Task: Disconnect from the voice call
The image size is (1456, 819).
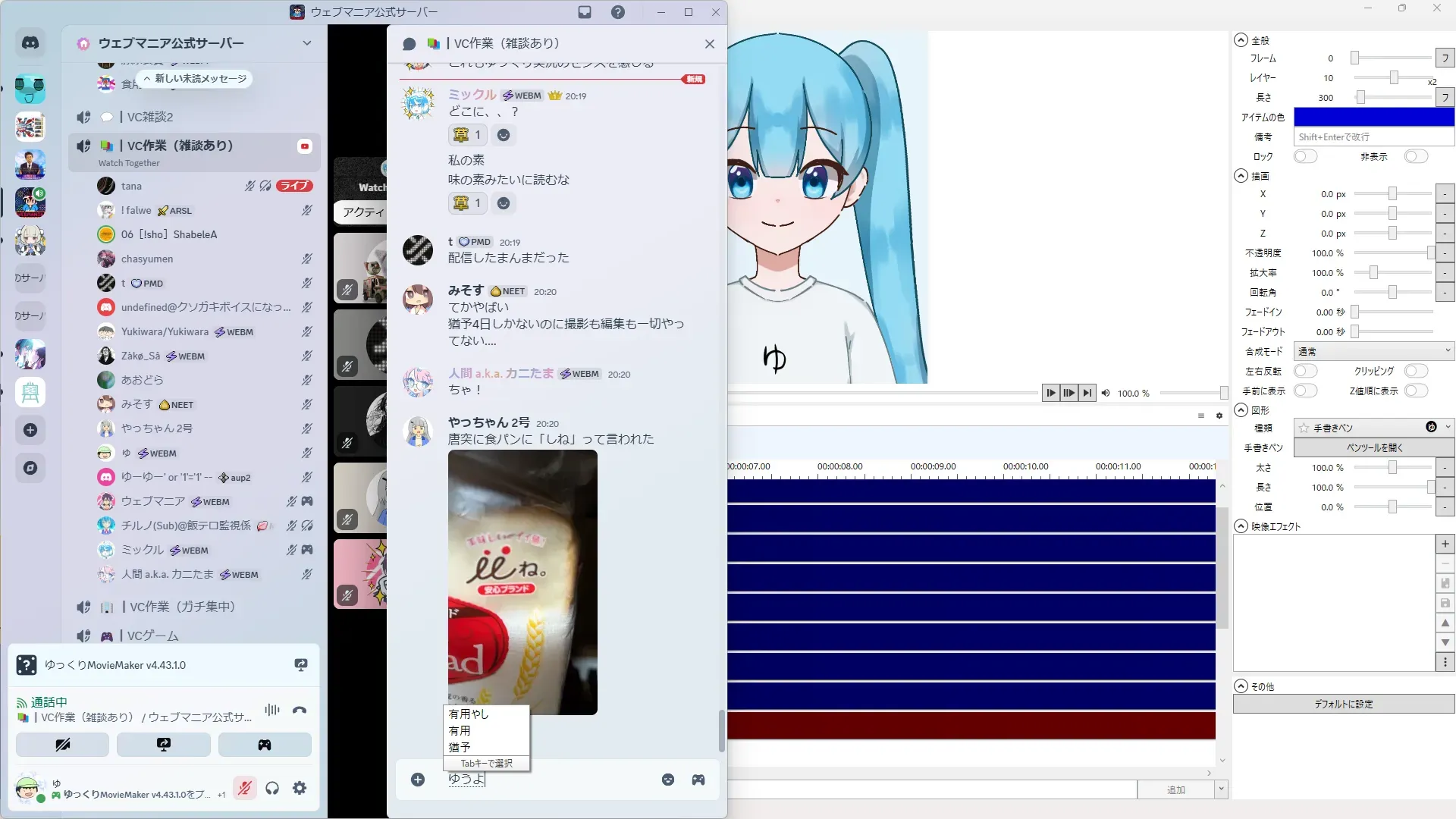Action: tap(300, 711)
